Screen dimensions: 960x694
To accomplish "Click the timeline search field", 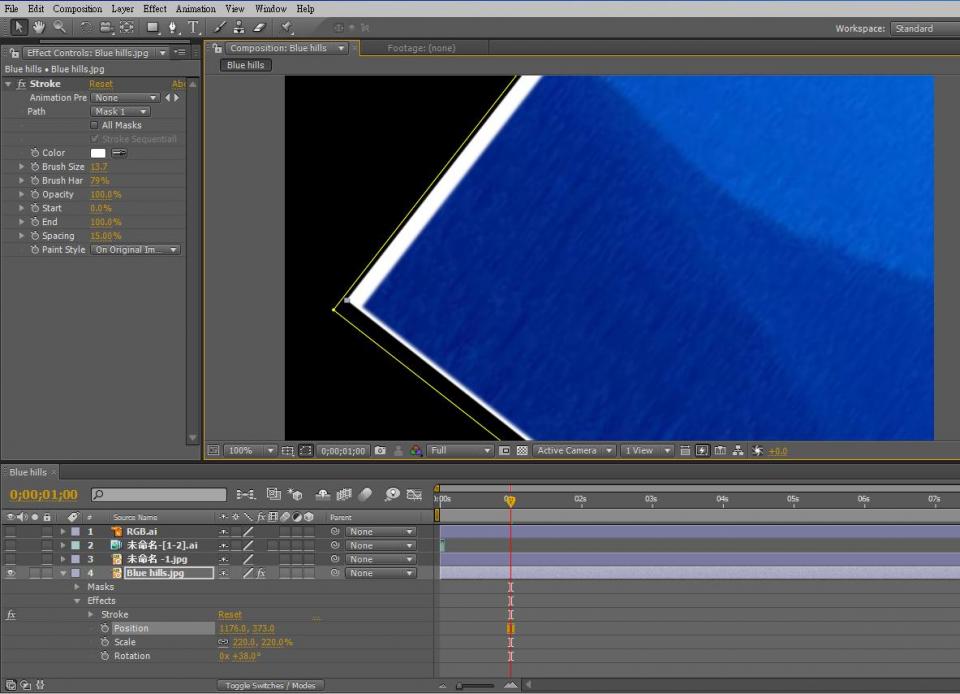I will click(160, 495).
